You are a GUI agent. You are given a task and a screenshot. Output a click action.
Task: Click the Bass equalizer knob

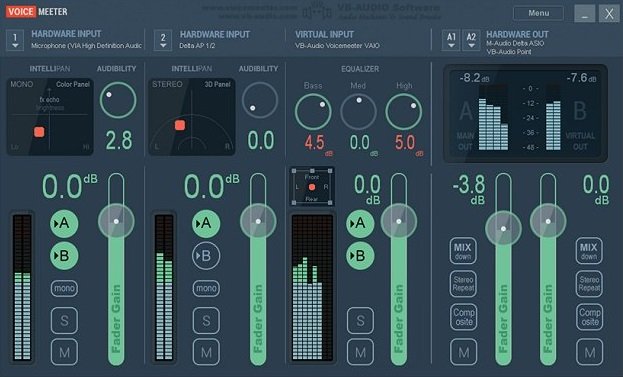(x=313, y=112)
